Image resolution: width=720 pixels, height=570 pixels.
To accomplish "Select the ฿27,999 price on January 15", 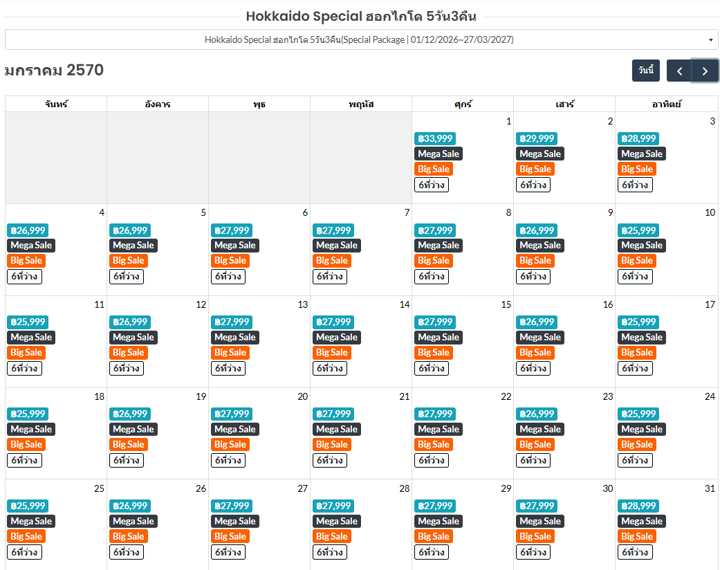I will coord(435,322).
